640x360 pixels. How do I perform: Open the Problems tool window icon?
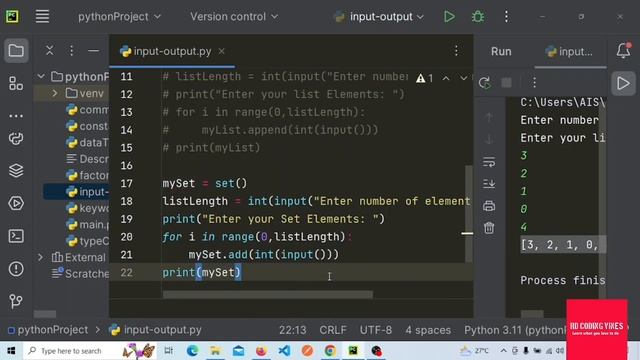point(16,269)
